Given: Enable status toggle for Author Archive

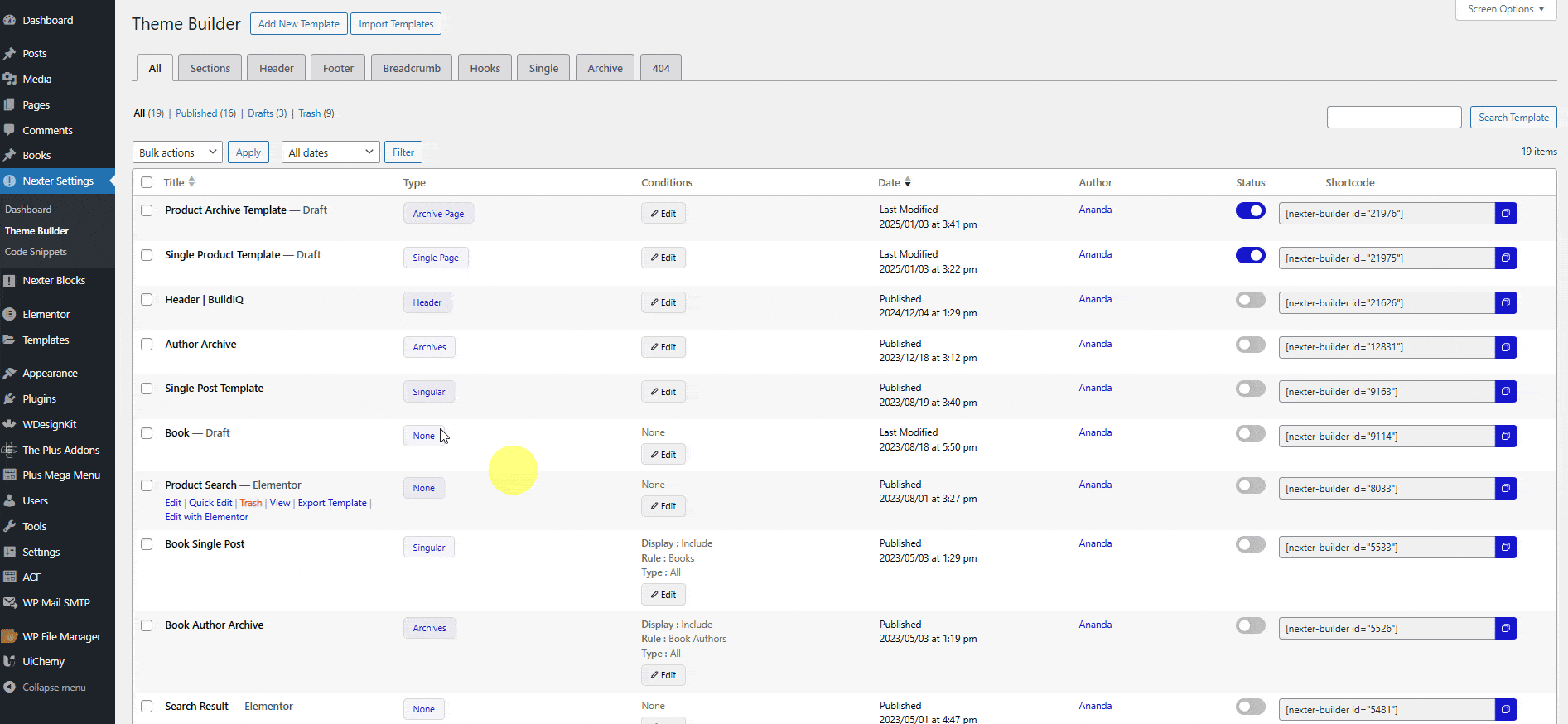Looking at the screenshot, I should (1250, 345).
